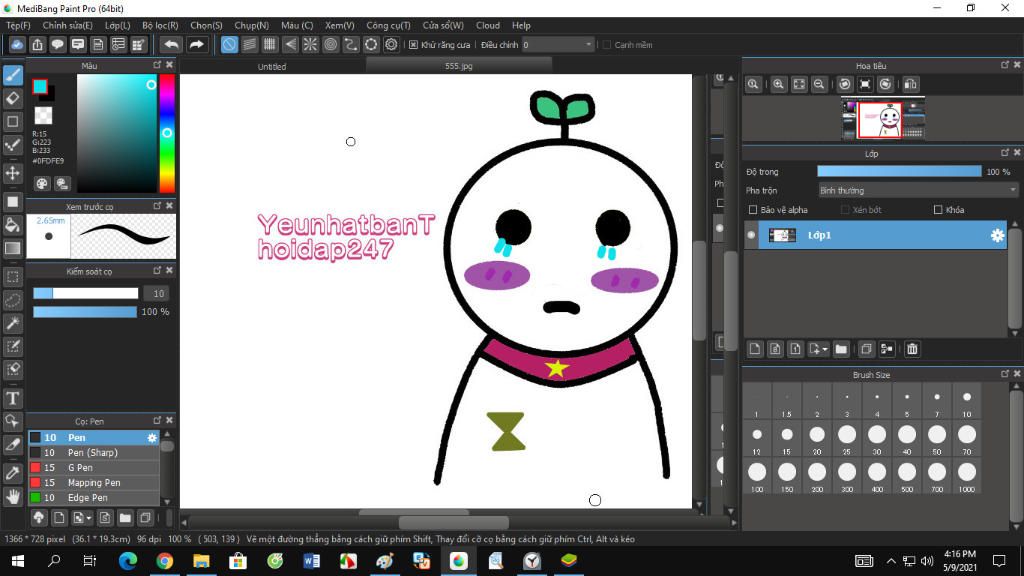Viewport: 1024px width, 576px height.
Task: Open Microsoft Word from taskbar
Action: coord(312,560)
